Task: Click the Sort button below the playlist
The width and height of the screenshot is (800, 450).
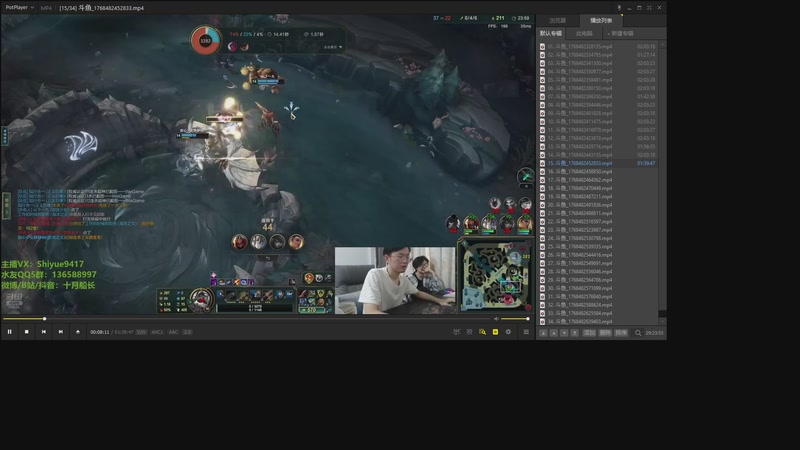Action: tap(621, 333)
